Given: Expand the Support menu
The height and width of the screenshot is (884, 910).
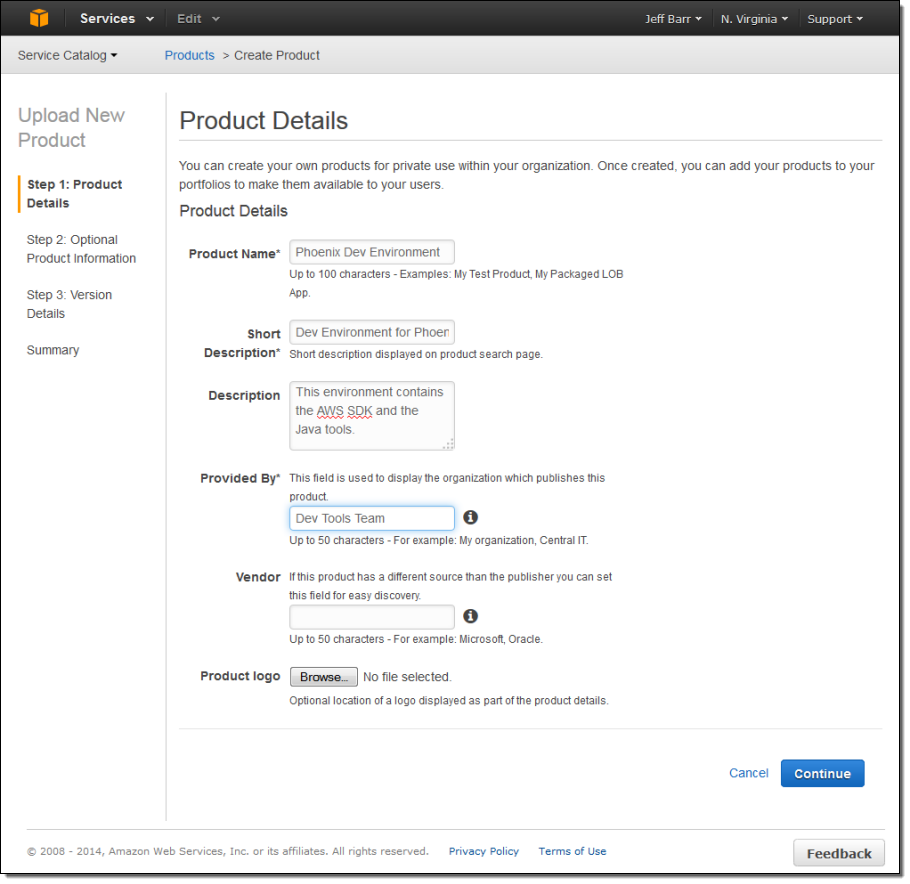Looking at the screenshot, I should [x=835, y=19].
